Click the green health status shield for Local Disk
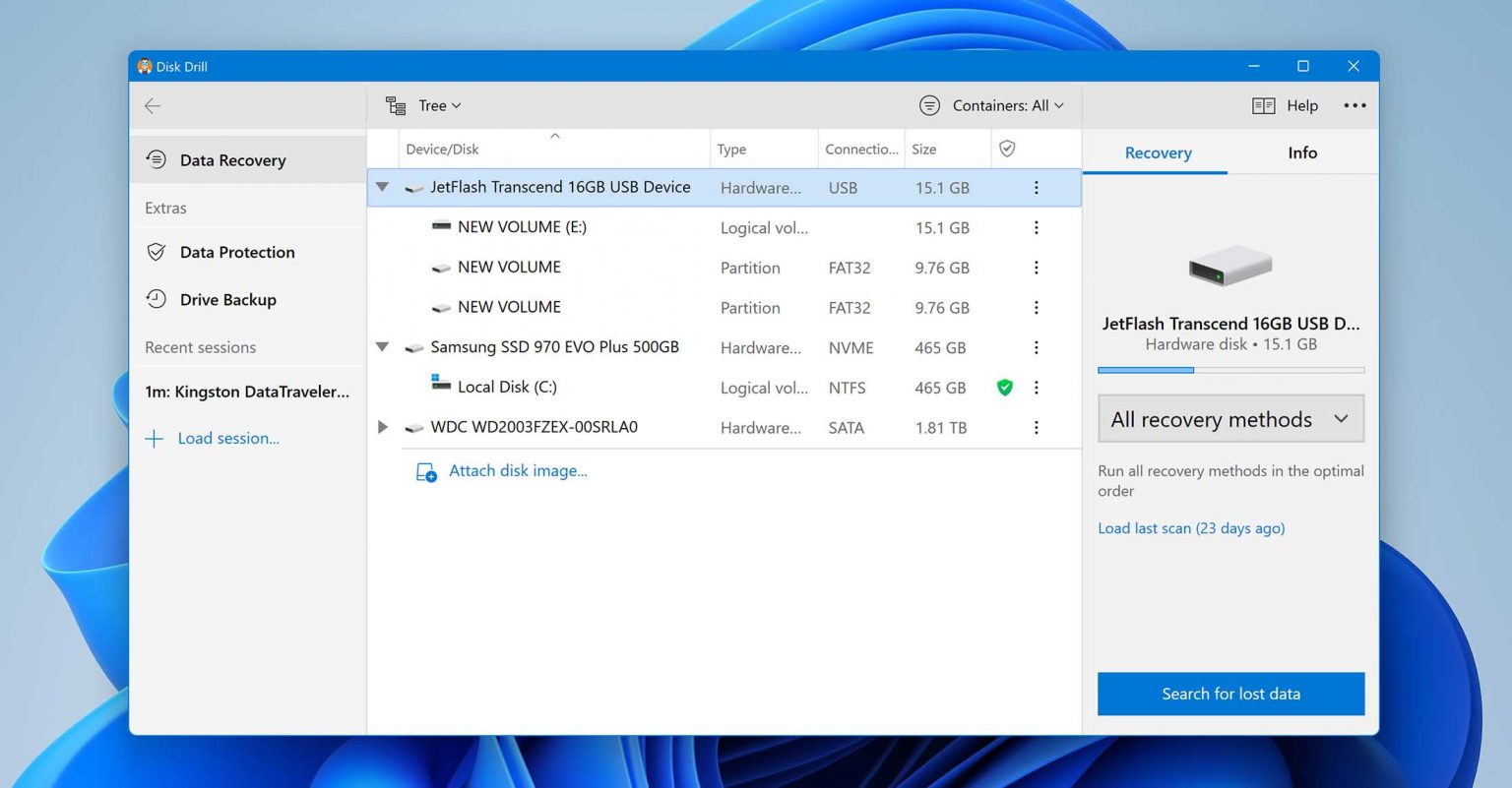 click(1004, 387)
